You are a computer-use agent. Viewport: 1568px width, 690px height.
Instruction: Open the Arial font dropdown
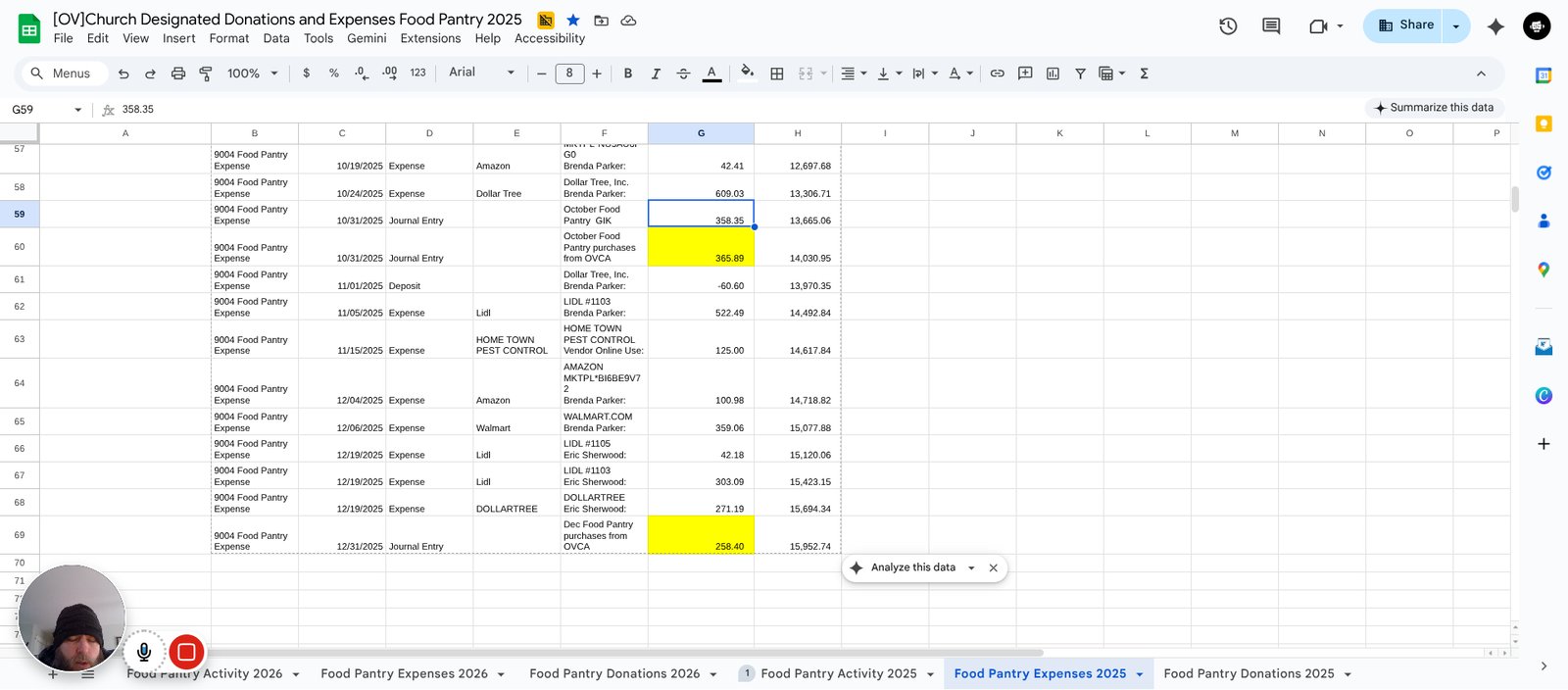481,73
